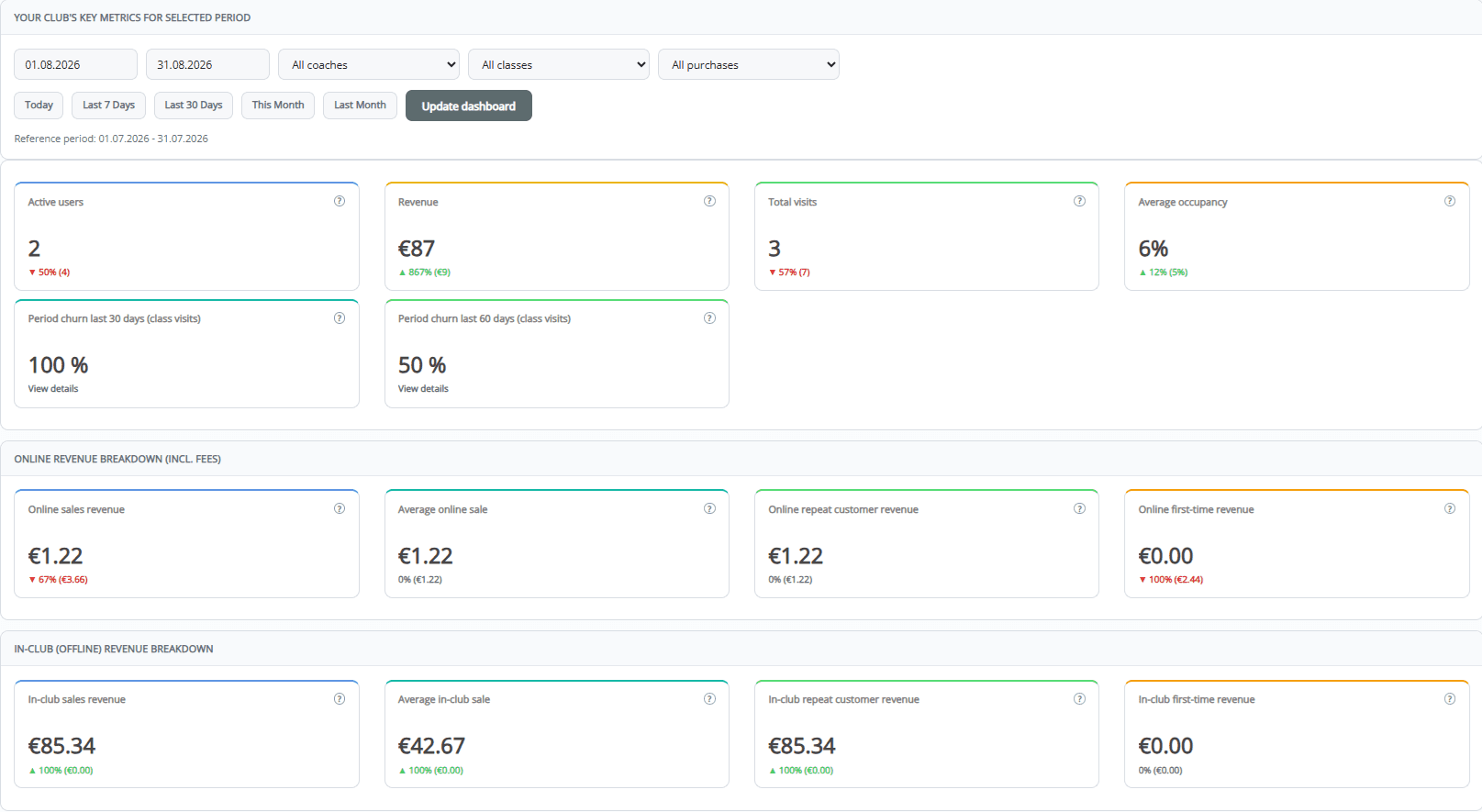The height and width of the screenshot is (812, 1482).
Task: Select the Today quick range
Action: [39, 106]
